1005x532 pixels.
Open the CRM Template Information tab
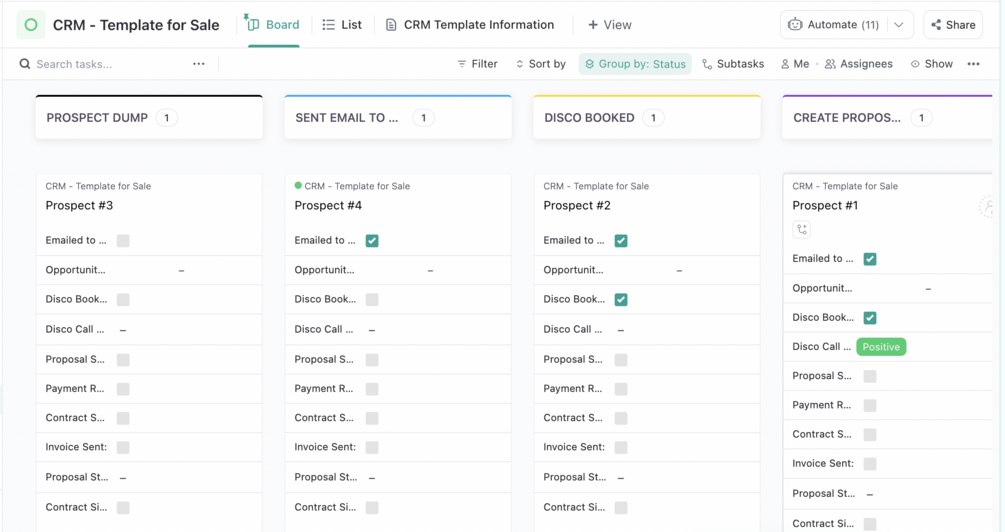point(470,25)
